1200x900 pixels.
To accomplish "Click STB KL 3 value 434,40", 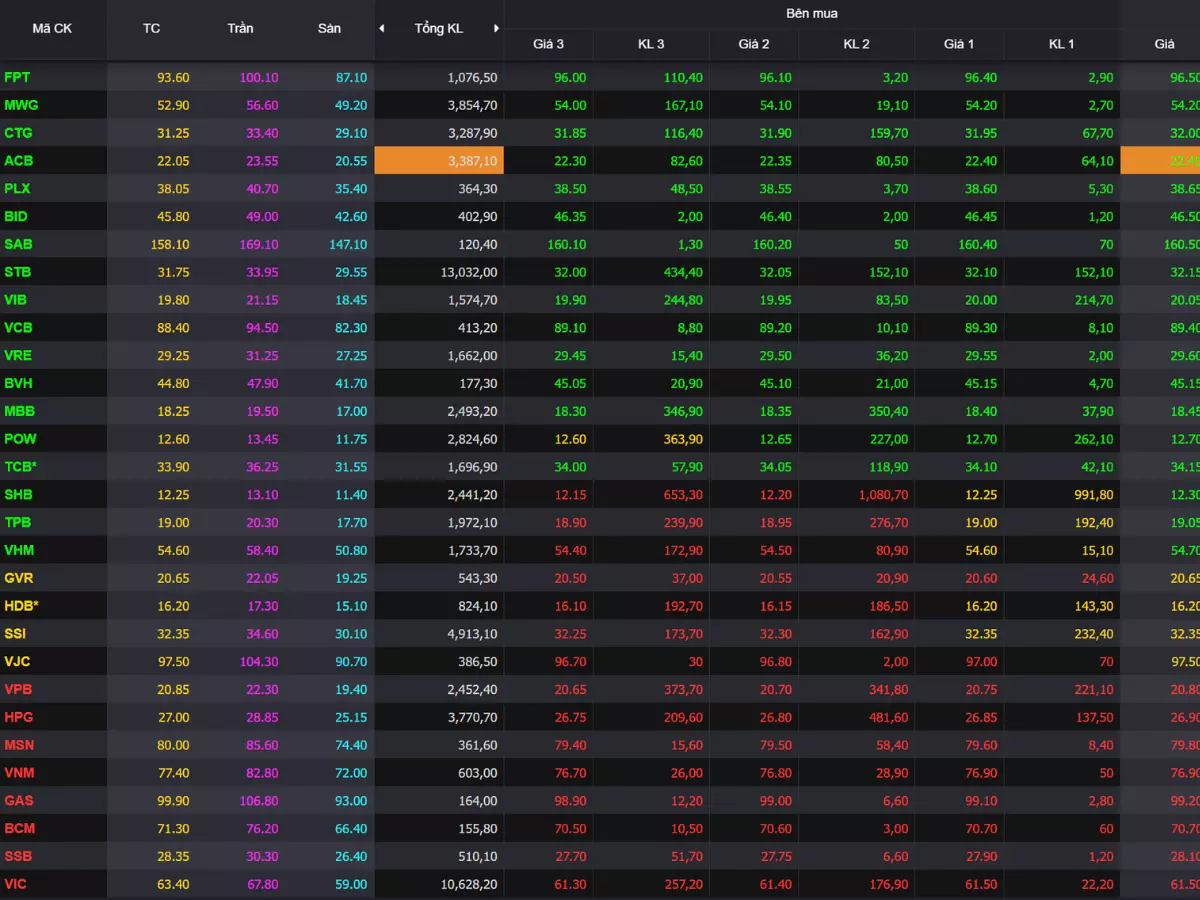I will tap(681, 272).
